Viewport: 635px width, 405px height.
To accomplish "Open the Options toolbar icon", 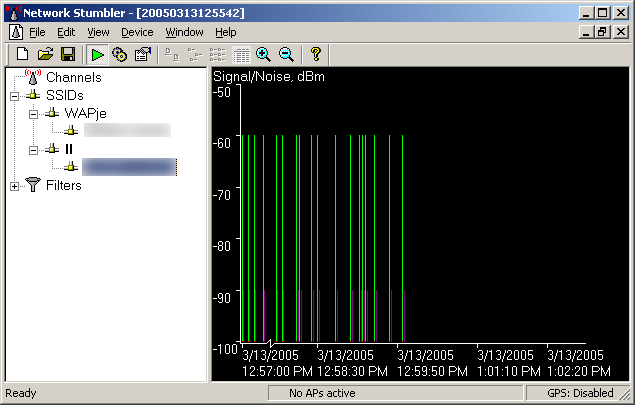I will pos(143,54).
